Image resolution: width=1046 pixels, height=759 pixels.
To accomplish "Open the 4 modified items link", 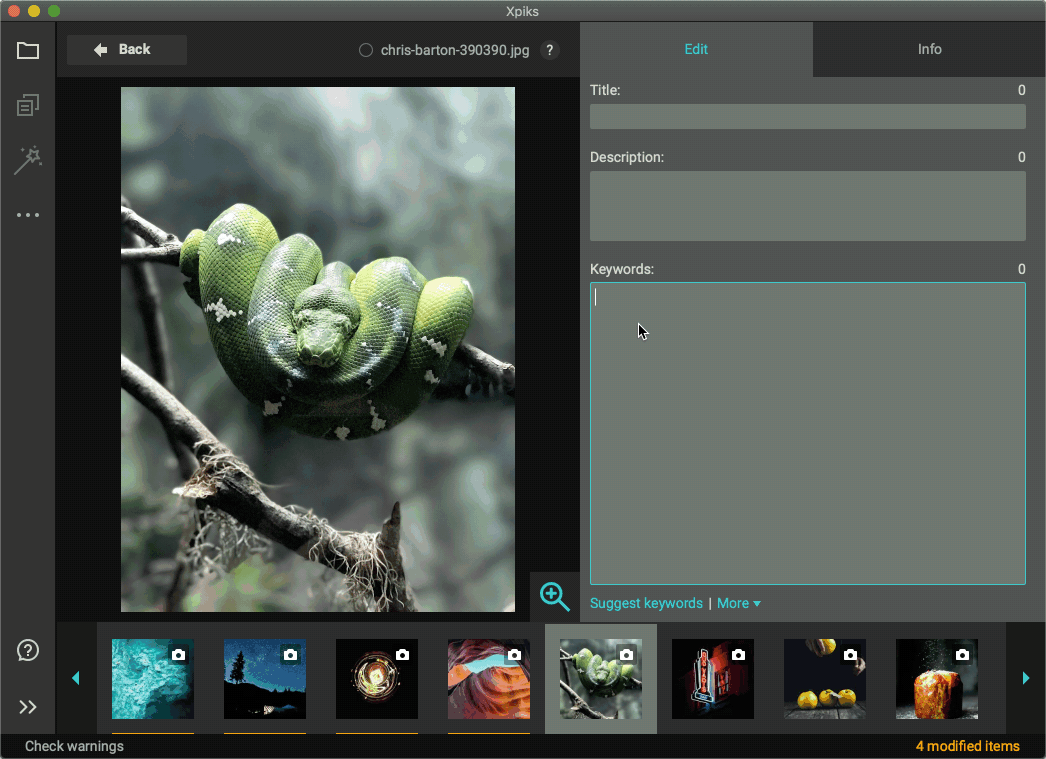I will pos(967,746).
